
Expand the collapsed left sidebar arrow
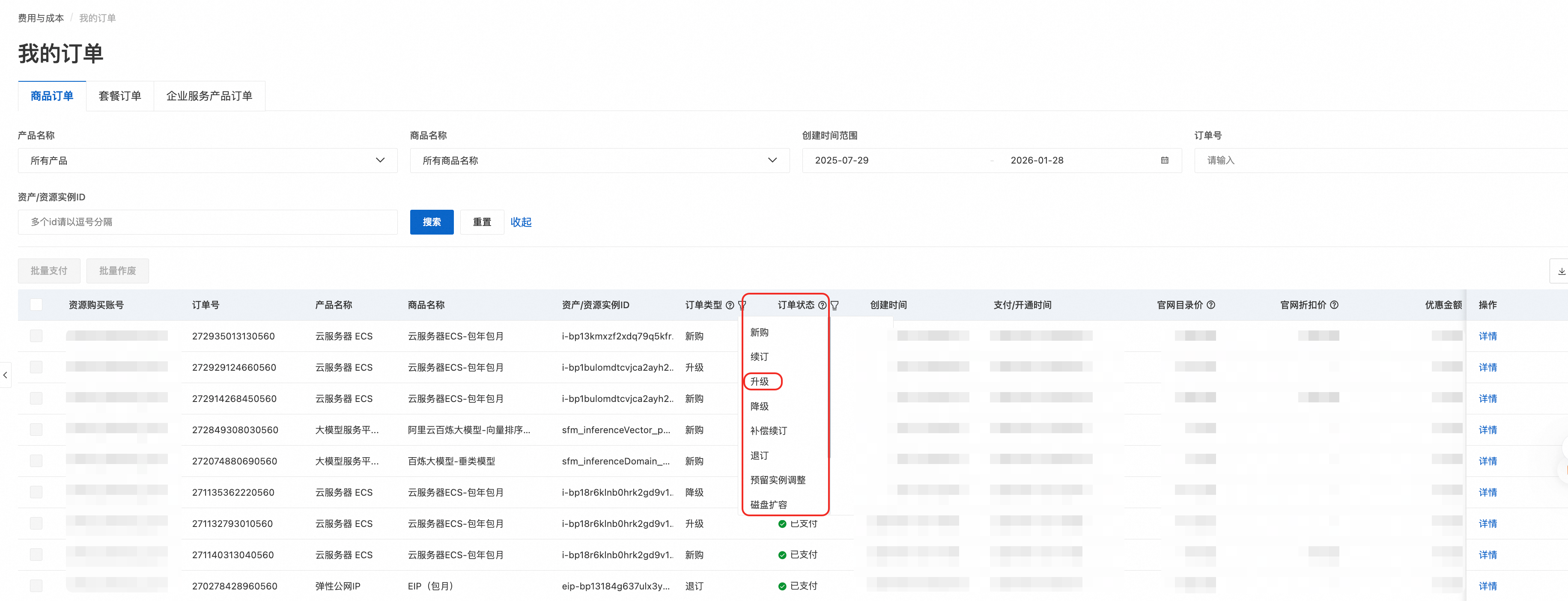[x=6, y=375]
